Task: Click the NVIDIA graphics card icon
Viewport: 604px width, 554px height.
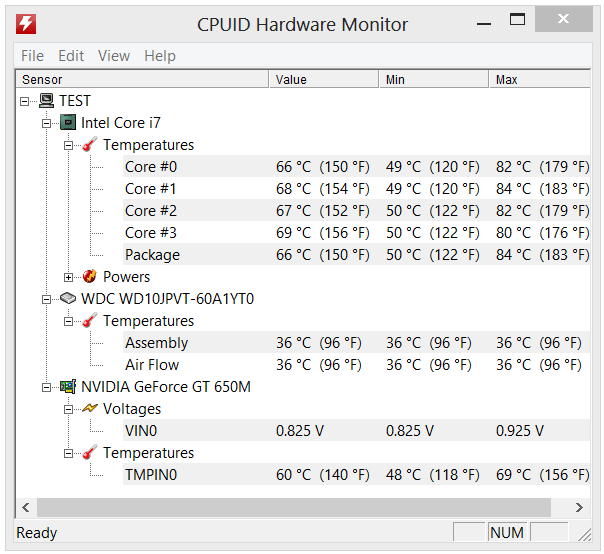Action: (x=68, y=387)
